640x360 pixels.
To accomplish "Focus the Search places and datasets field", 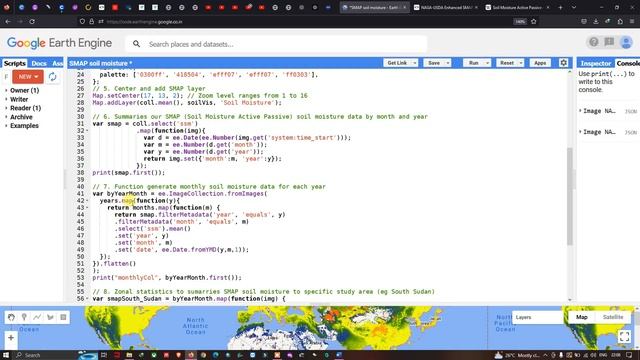I will [x=276, y=44].
